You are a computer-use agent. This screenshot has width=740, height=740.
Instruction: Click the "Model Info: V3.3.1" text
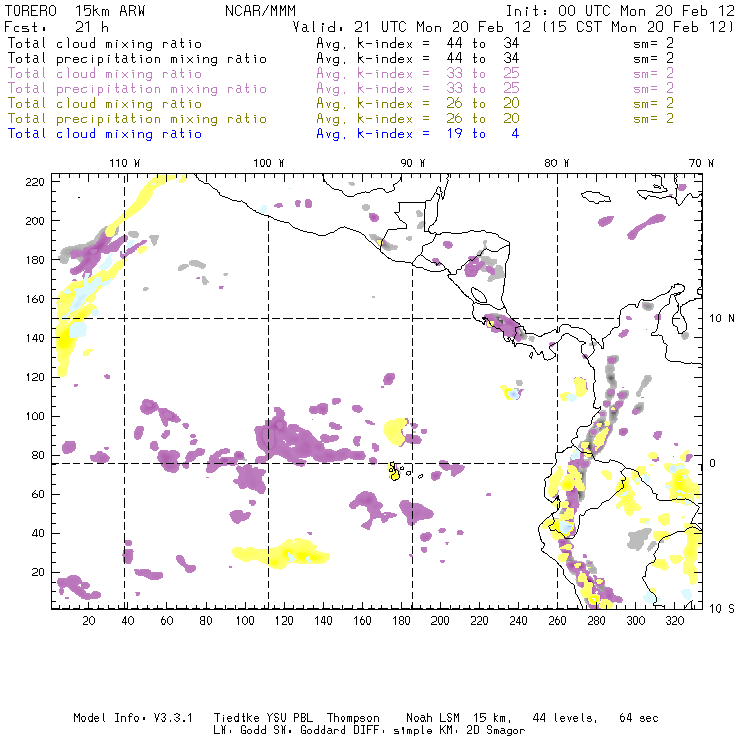[x=133, y=718]
